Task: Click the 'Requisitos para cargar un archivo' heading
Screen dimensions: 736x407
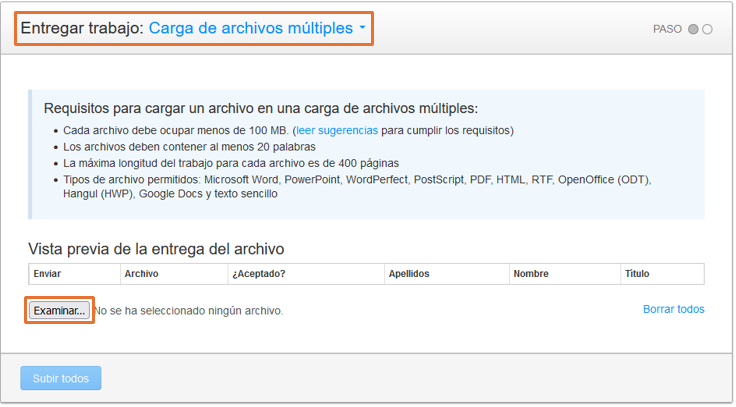Action: pyautogui.click(x=261, y=108)
